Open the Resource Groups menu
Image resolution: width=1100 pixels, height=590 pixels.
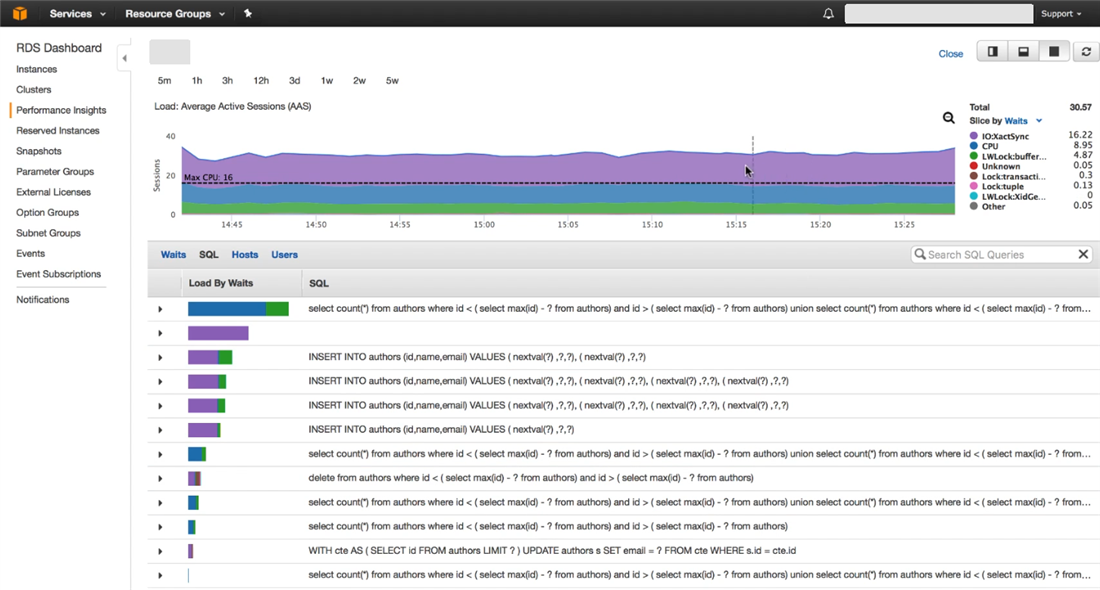coord(175,13)
